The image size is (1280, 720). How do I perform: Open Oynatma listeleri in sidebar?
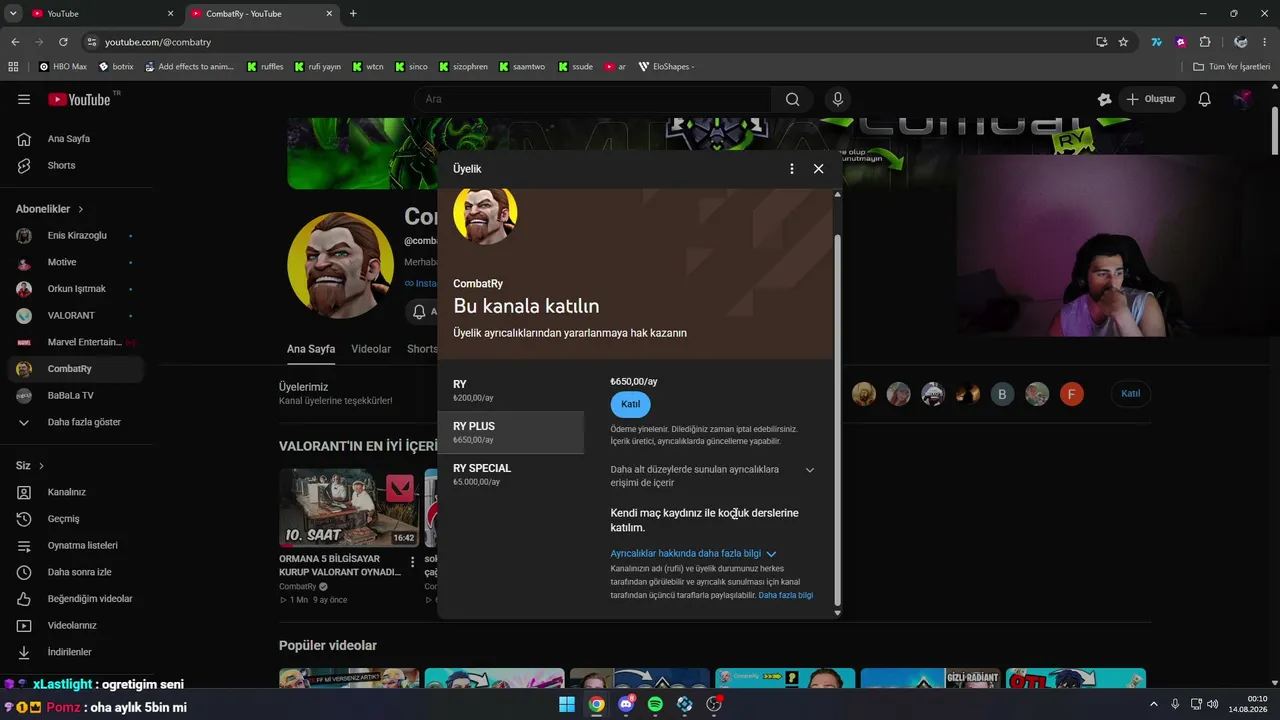76,546
